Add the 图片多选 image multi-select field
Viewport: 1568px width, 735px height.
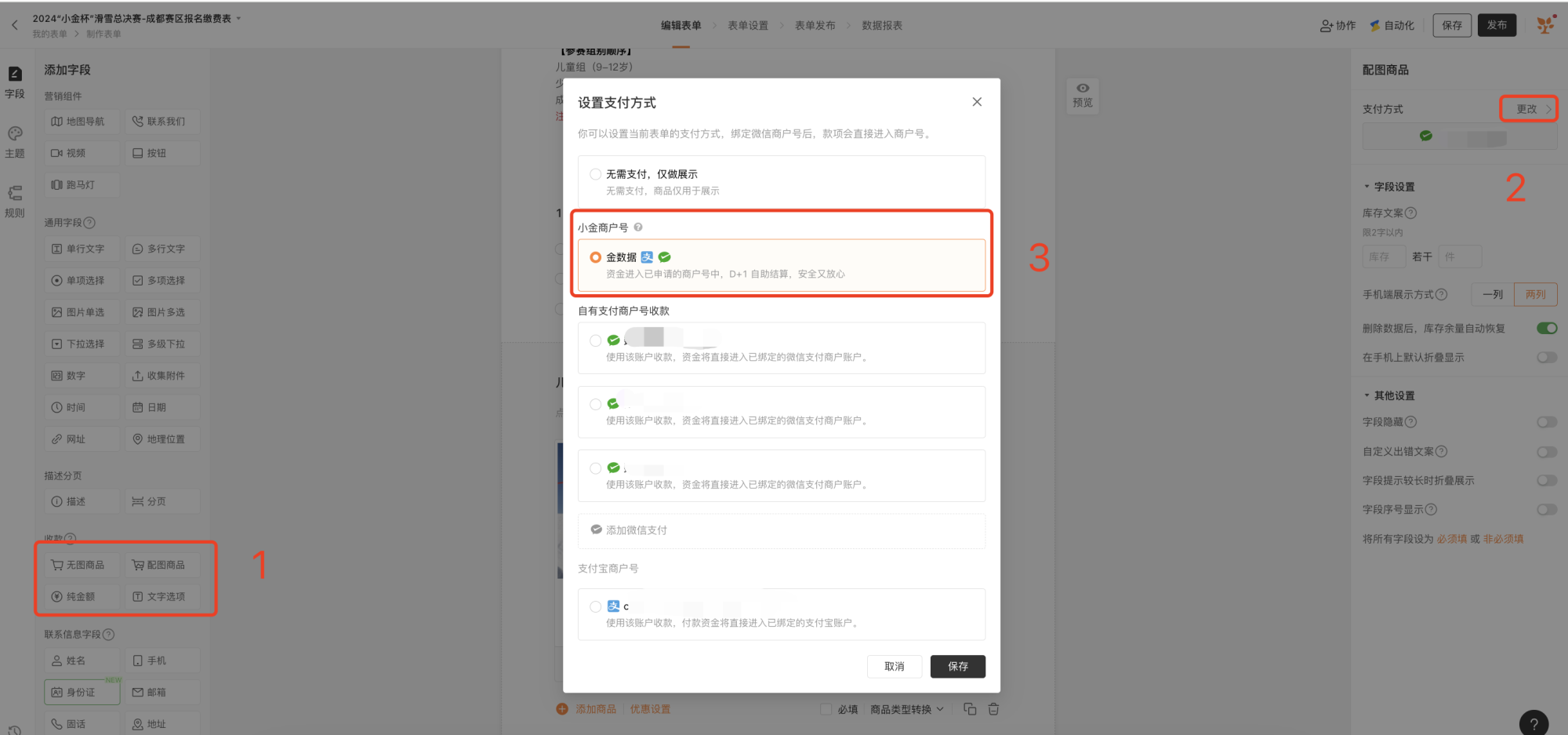coord(162,312)
